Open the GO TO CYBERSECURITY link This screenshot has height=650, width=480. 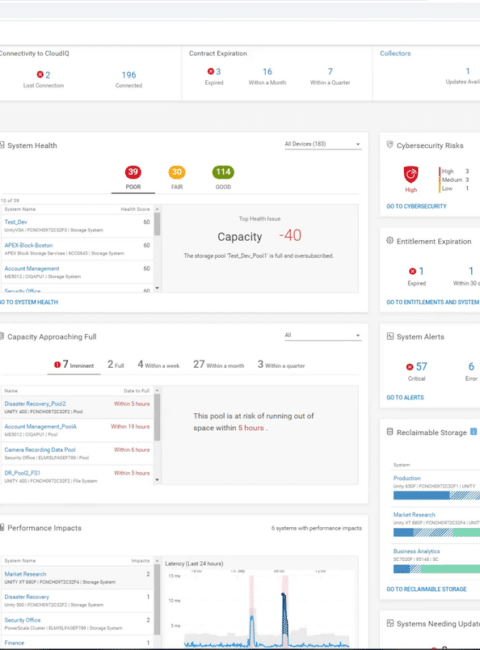[417, 206]
